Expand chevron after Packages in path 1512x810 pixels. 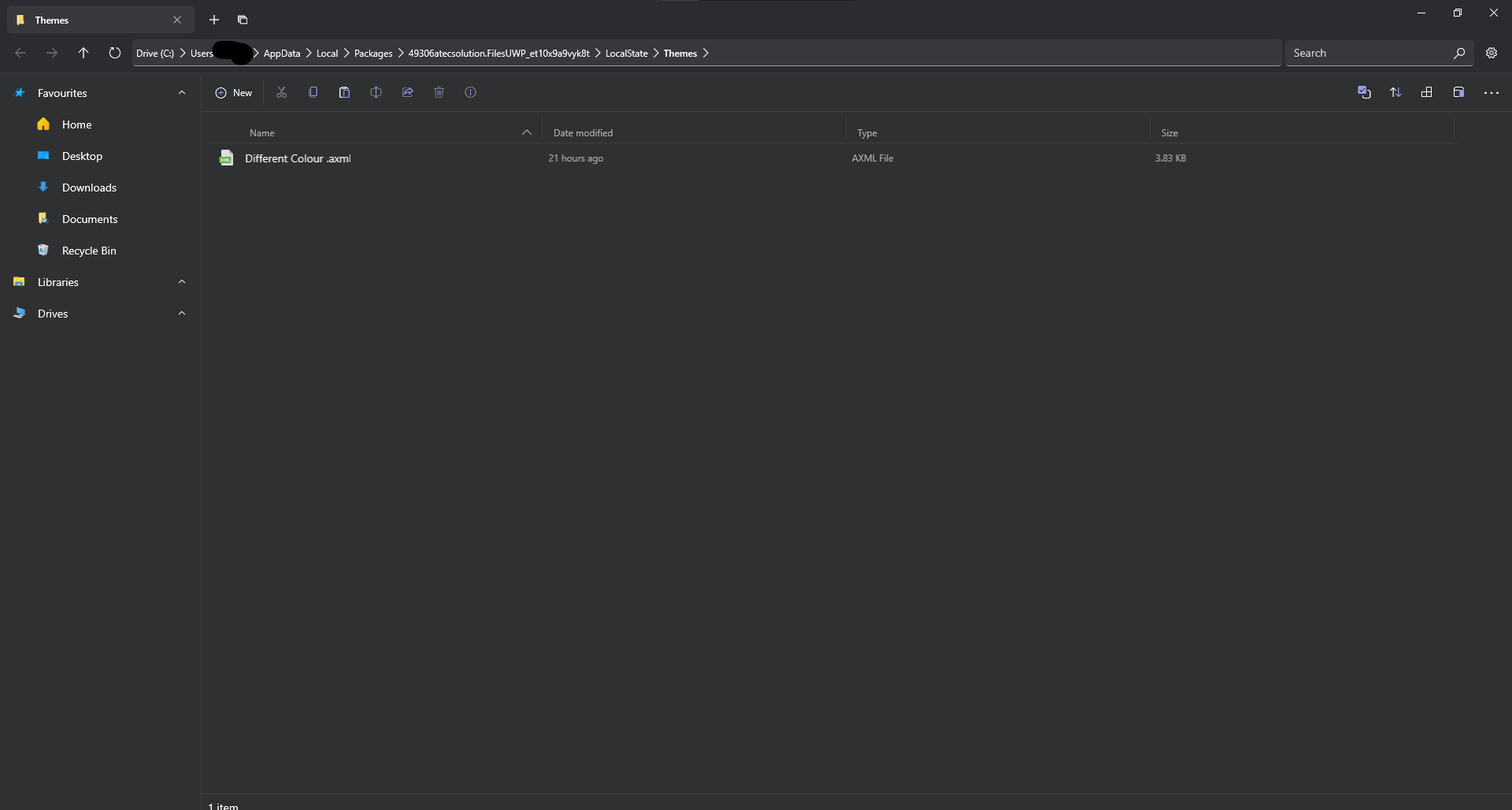coord(401,53)
